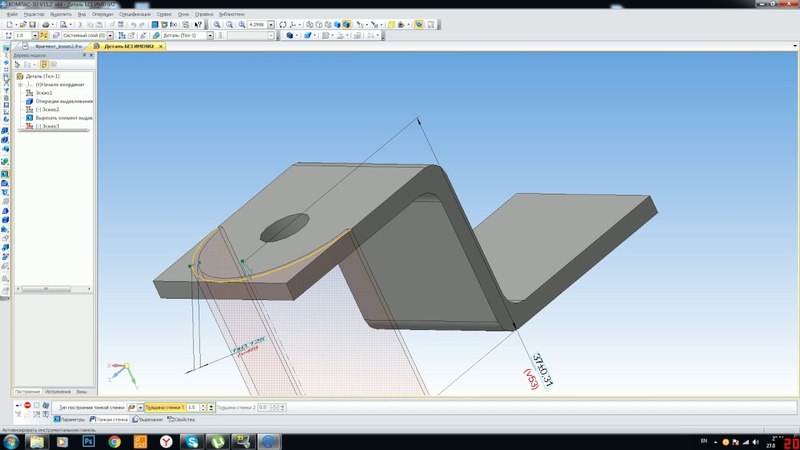Viewport: 800px width, 450px height.
Task: Select Операция выдавливания in the model tree
Action: click(x=63, y=101)
